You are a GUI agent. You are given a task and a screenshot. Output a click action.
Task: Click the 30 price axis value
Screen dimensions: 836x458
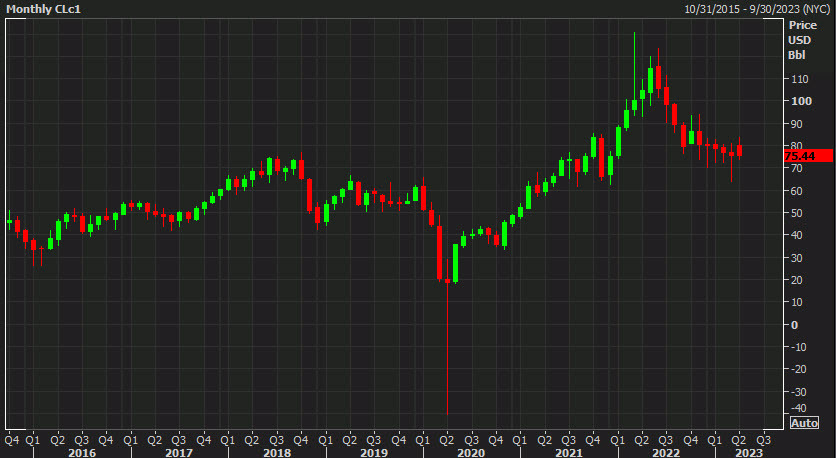click(798, 258)
